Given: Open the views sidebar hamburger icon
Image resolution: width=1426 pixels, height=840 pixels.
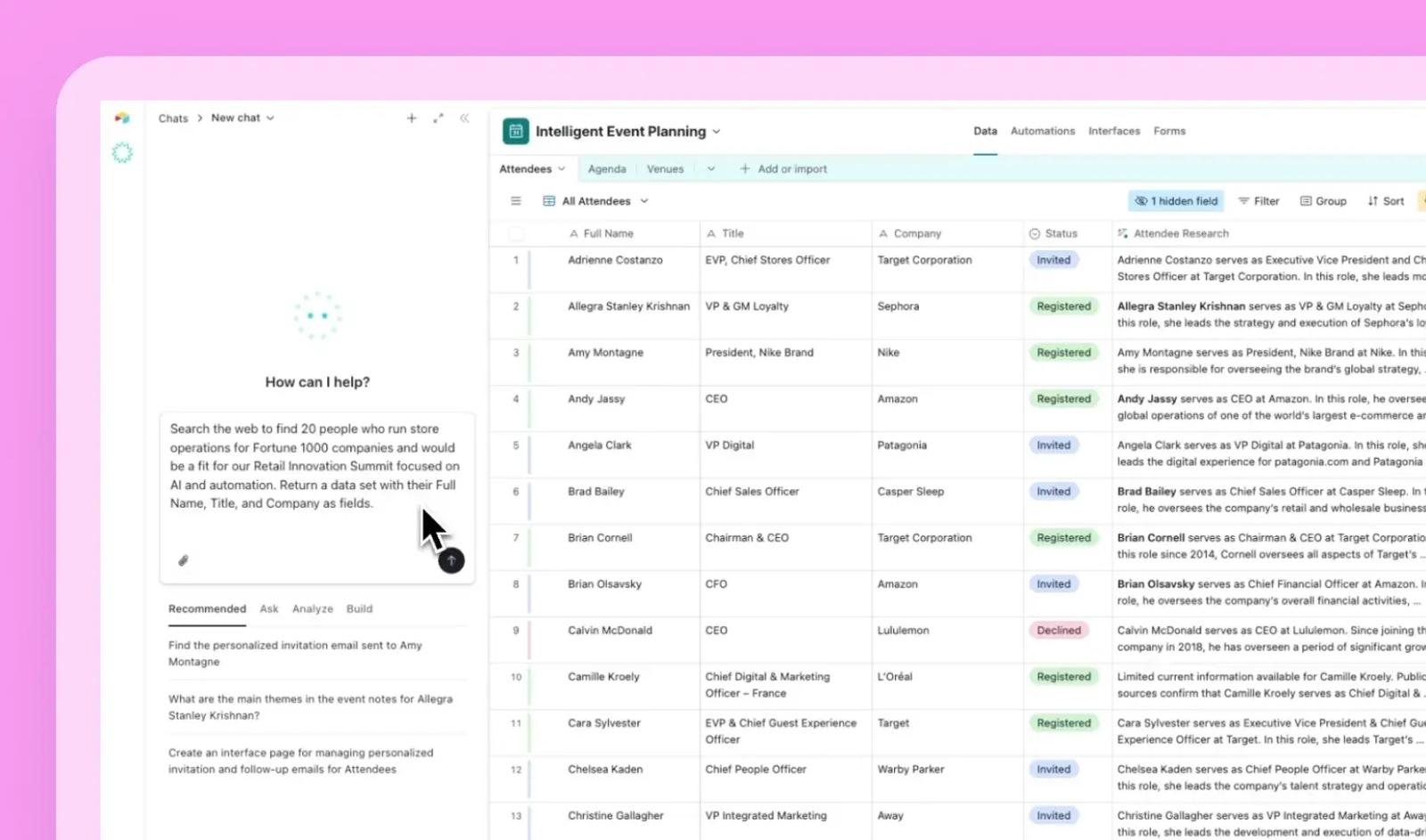Looking at the screenshot, I should click(515, 201).
